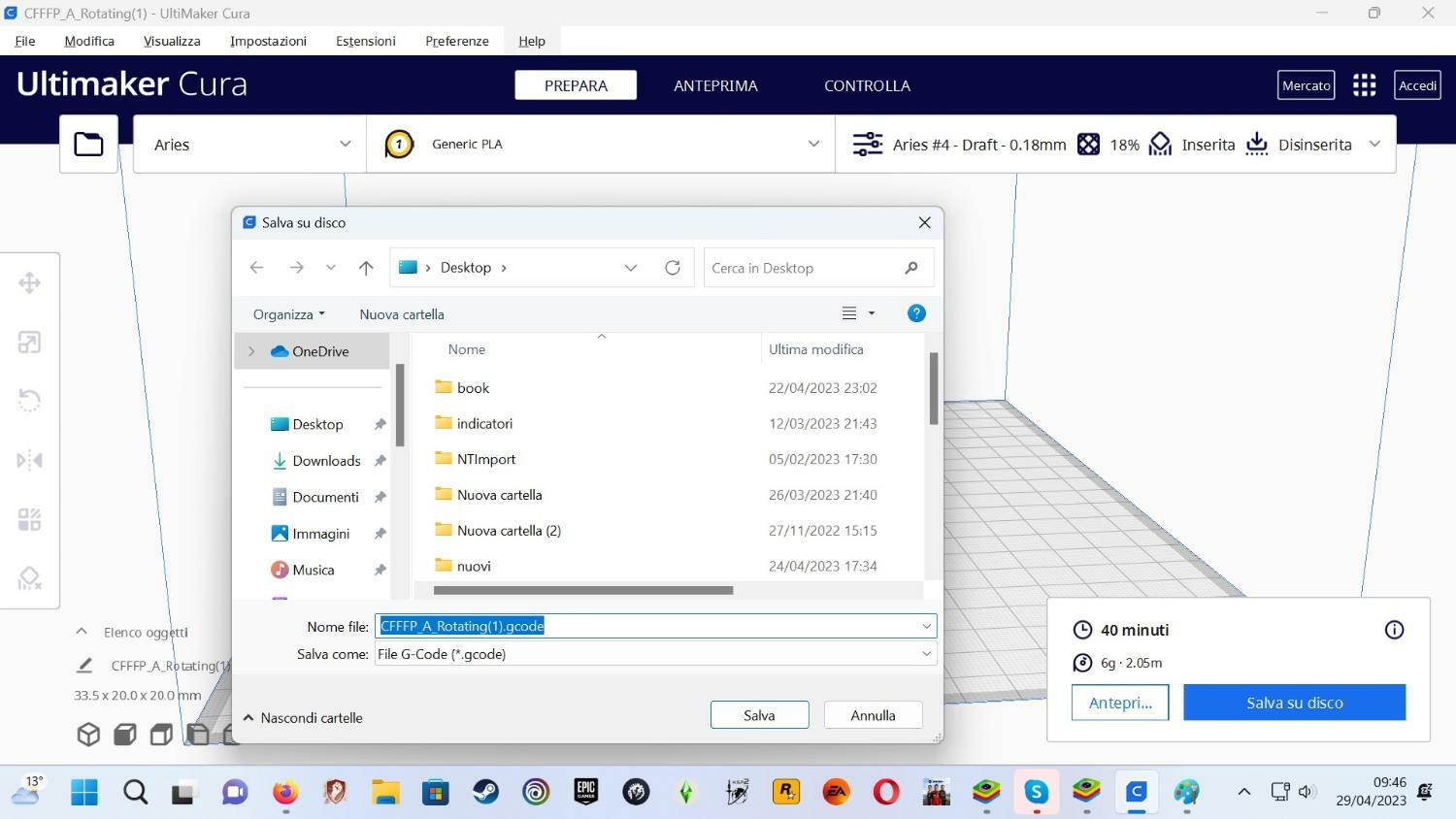This screenshot has height=819, width=1456.
Task: Refresh the Desktop folder listing
Action: pos(672,268)
